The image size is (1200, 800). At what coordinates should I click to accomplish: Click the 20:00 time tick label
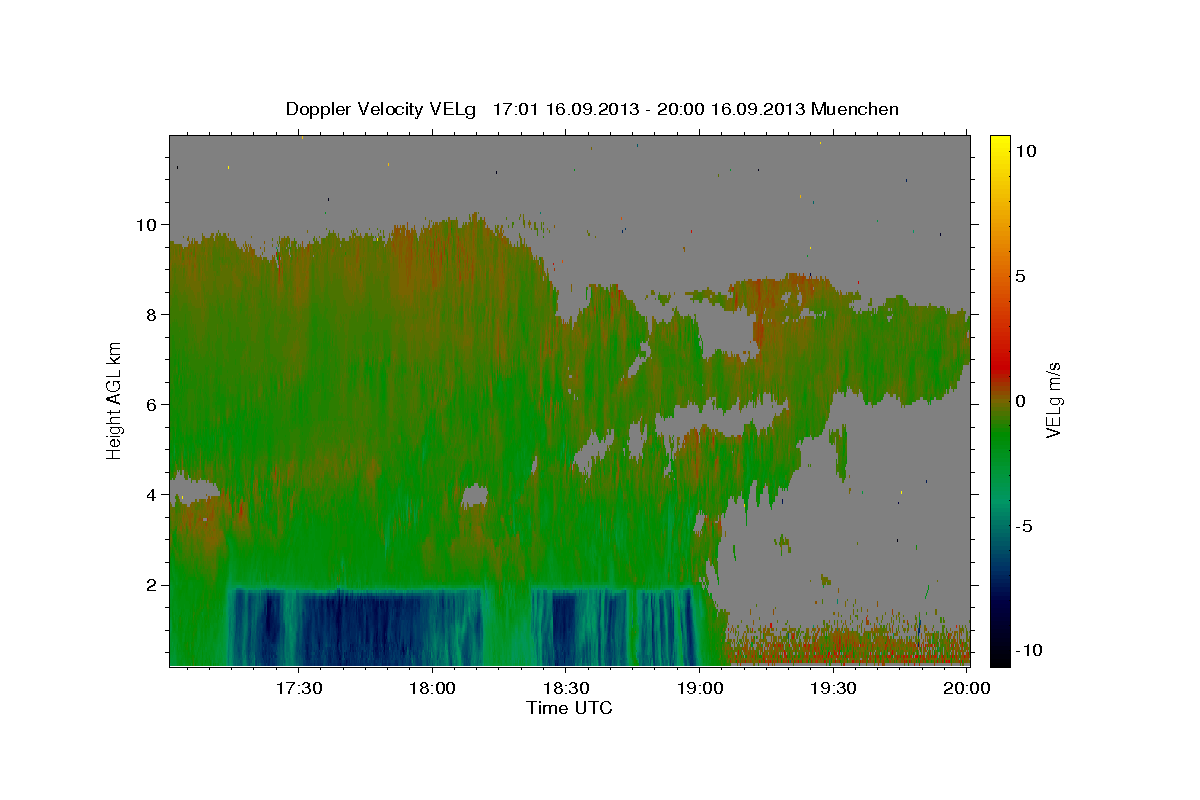(966, 688)
